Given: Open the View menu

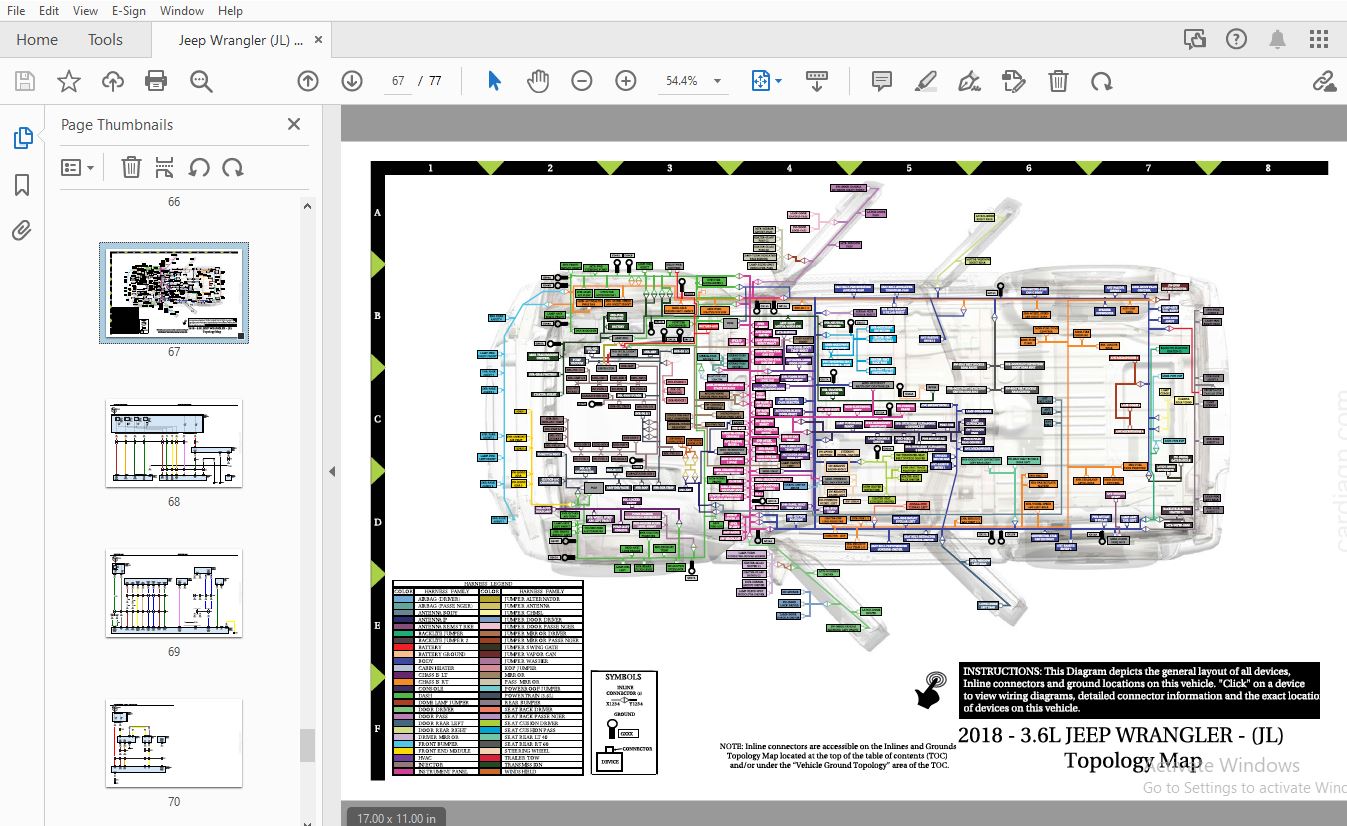Looking at the screenshot, I should [85, 10].
